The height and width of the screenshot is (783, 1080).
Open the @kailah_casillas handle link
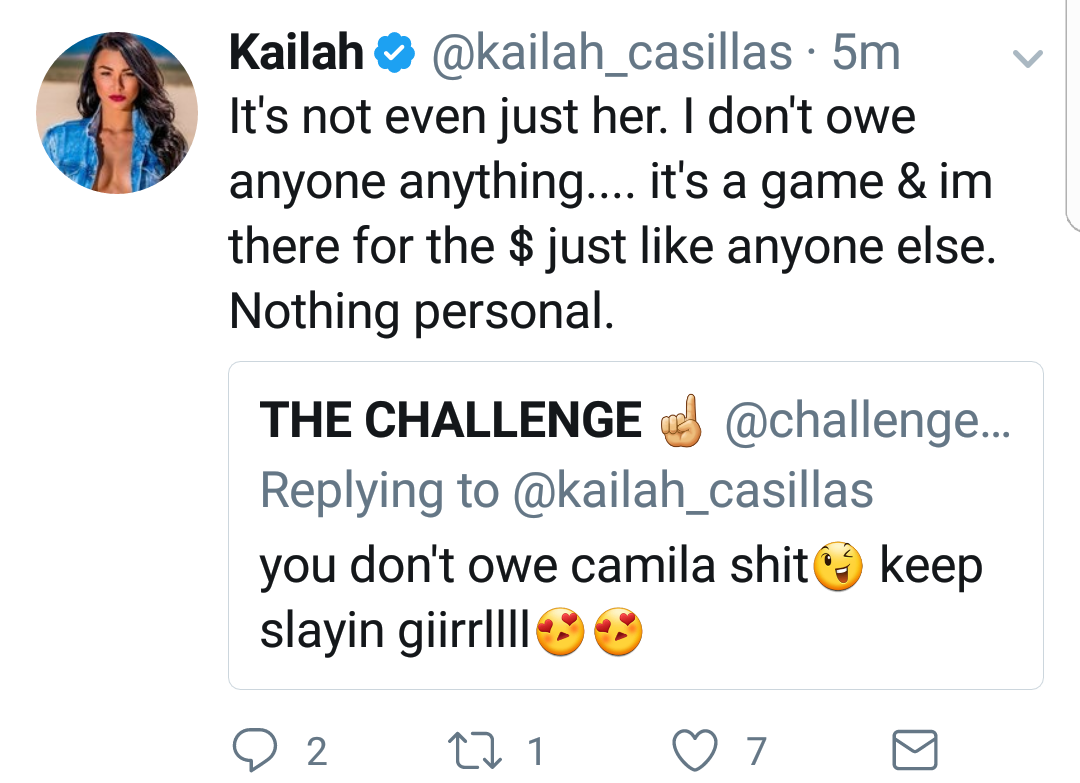(x=612, y=53)
